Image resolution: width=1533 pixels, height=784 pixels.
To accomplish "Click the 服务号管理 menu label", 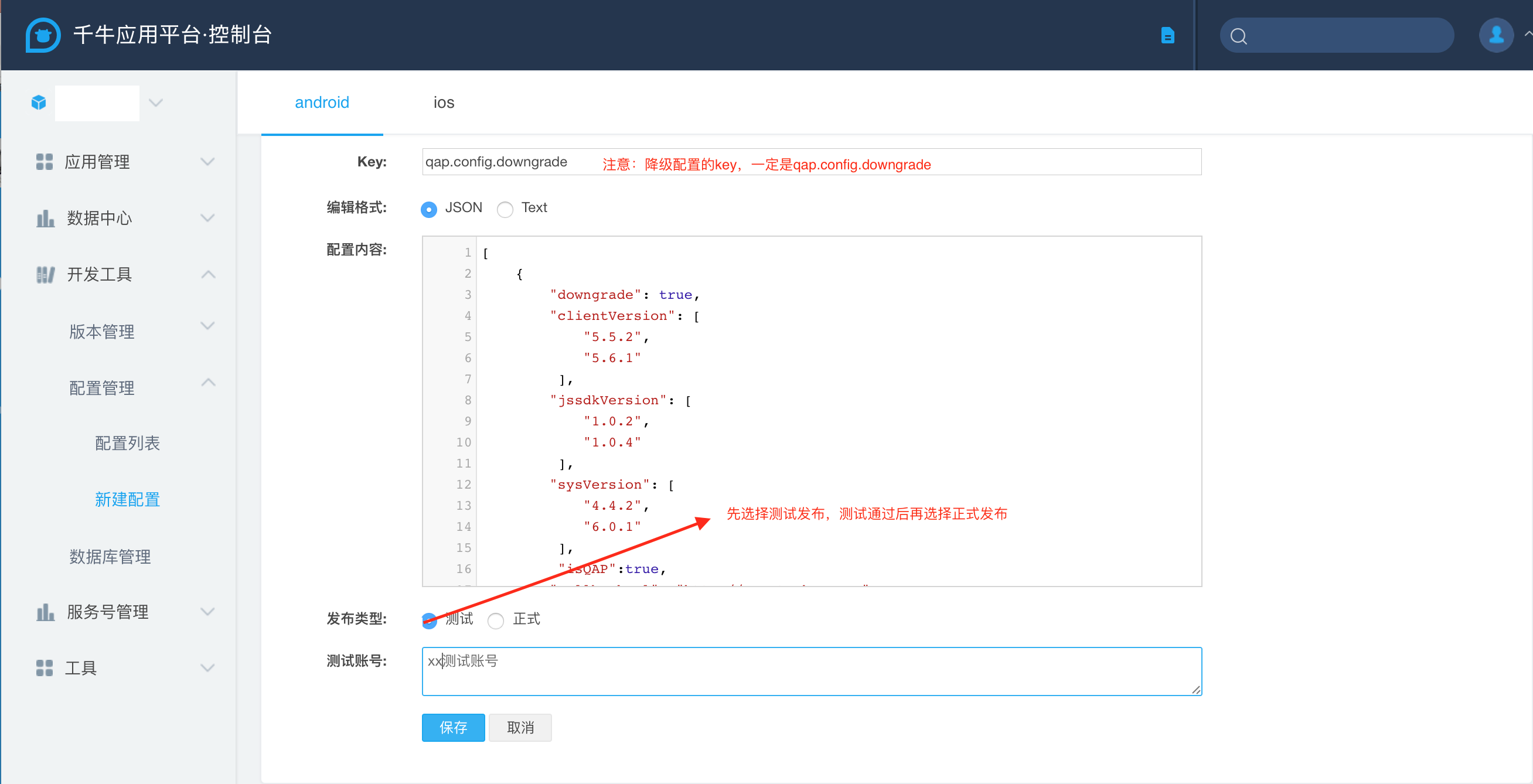I will pos(108,612).
